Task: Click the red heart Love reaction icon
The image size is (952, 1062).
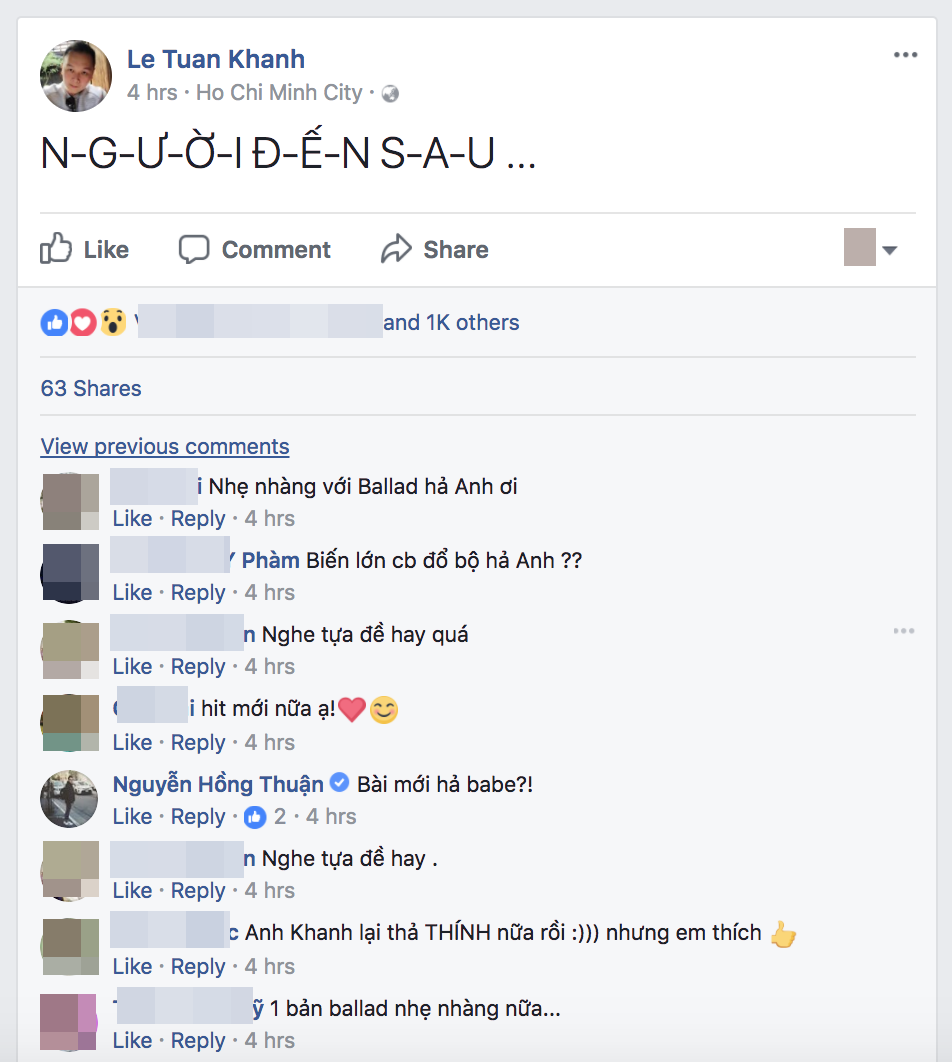Action: 83,322
